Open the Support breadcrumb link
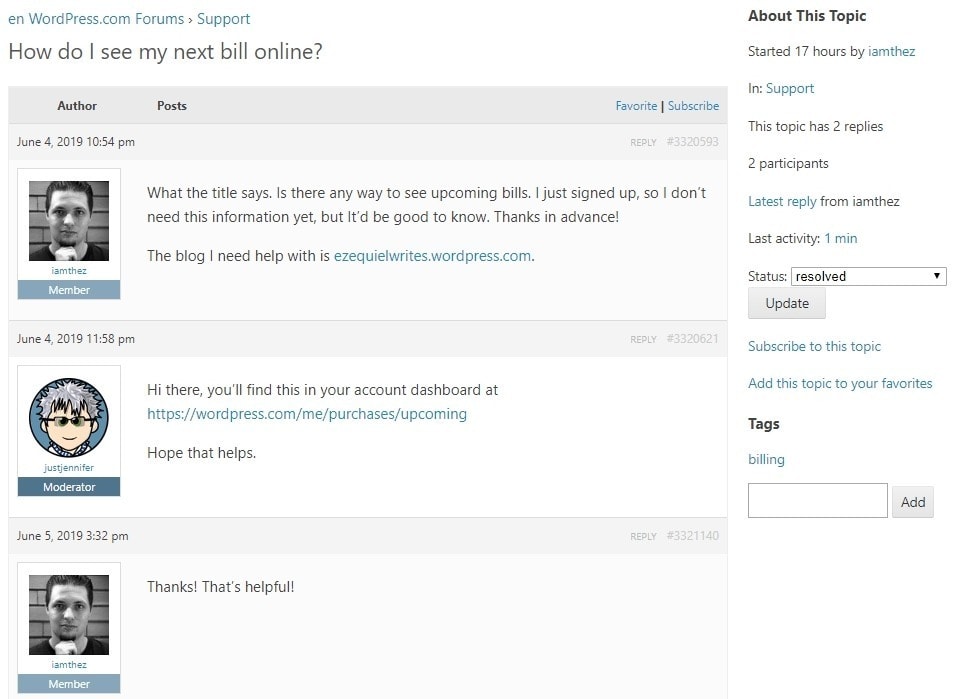 (223, 19)
